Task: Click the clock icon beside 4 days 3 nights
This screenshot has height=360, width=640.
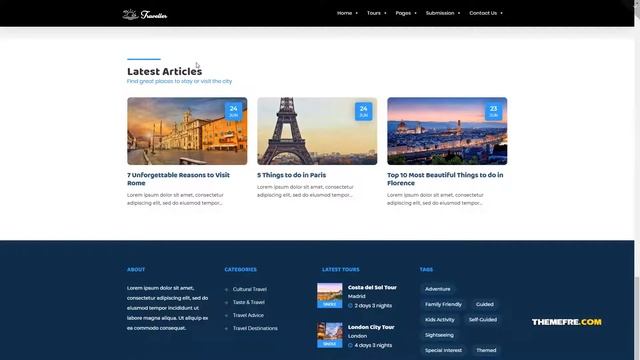Action: pyautogui.click(x=350, y=345)
